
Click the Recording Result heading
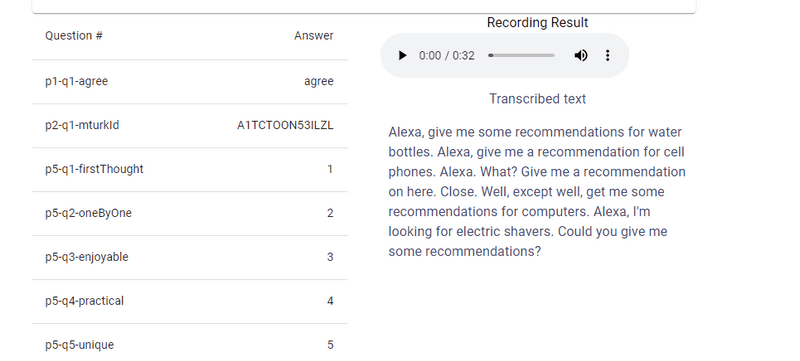[x=538, y=22]
